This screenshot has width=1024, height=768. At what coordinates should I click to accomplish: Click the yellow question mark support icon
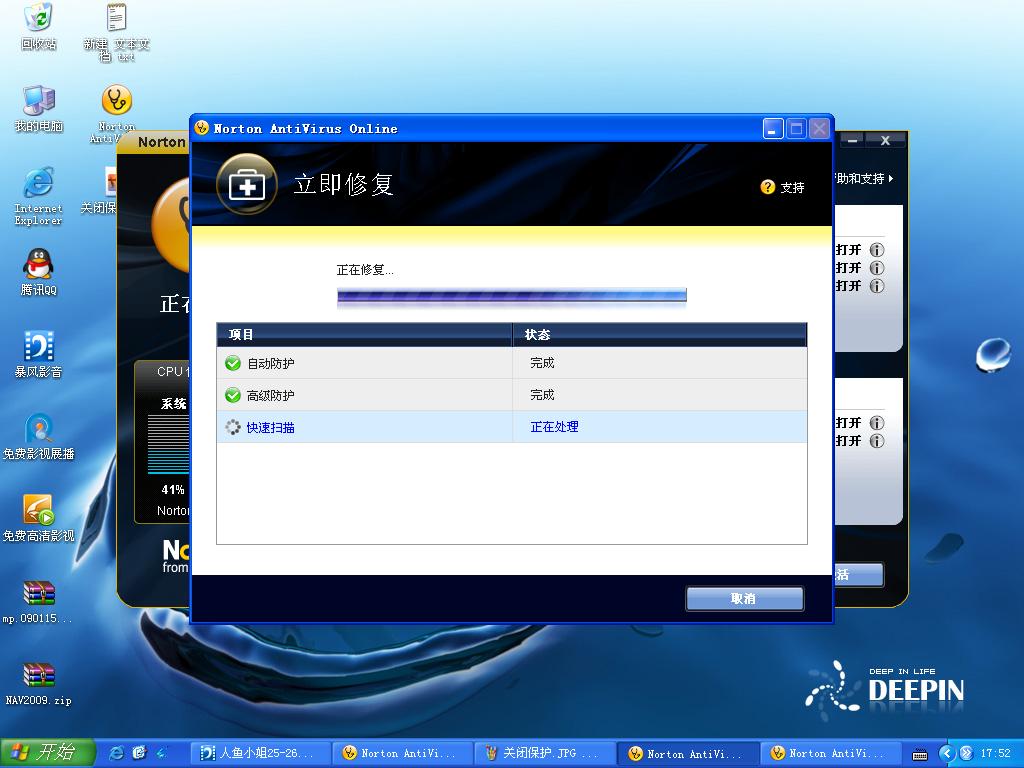pyautogui.click(x=767, y=187)
